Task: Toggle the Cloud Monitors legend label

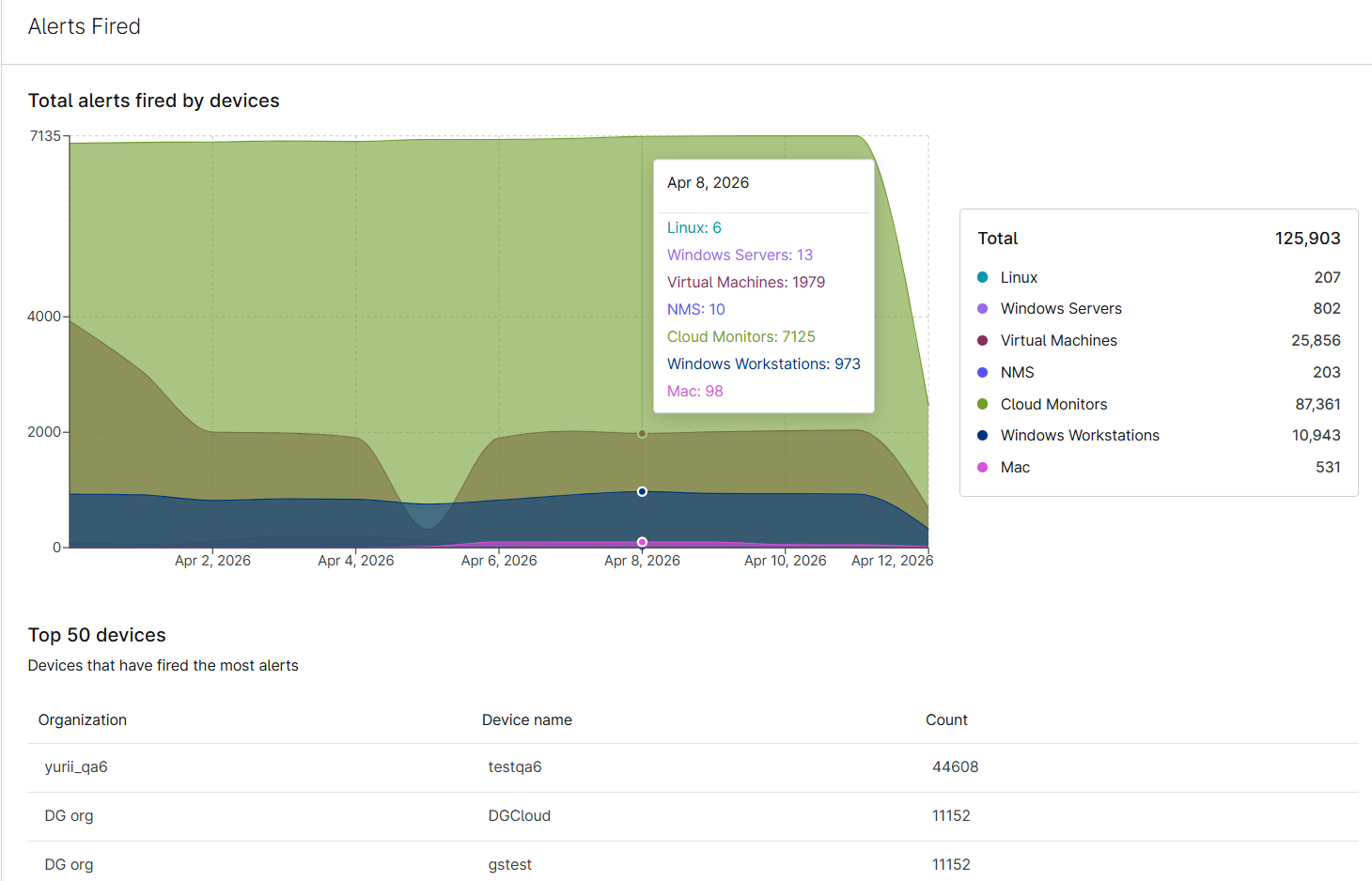Action: point(1053,404)
